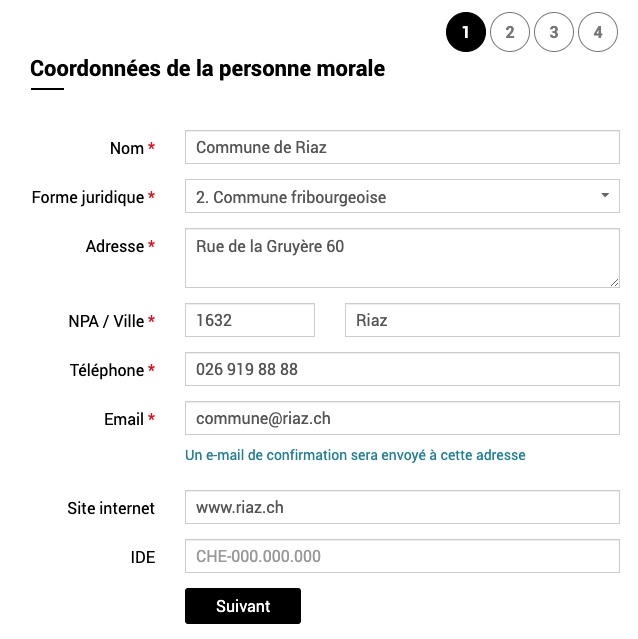Select the Ville field containing Riaz
The image size is (638, 639).
click(482, 321)
